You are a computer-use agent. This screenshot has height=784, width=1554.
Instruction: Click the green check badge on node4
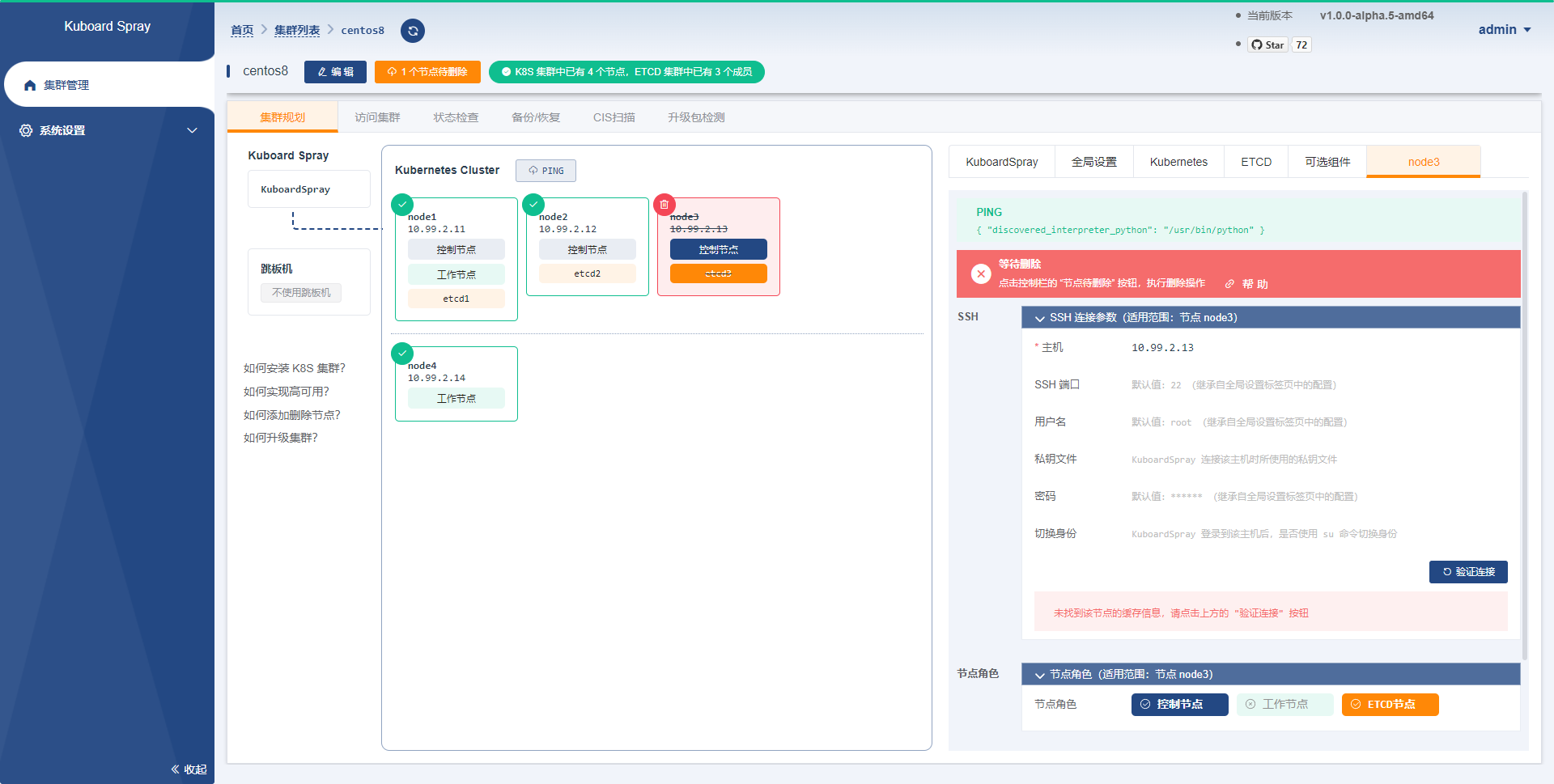[x=402, y=354]
